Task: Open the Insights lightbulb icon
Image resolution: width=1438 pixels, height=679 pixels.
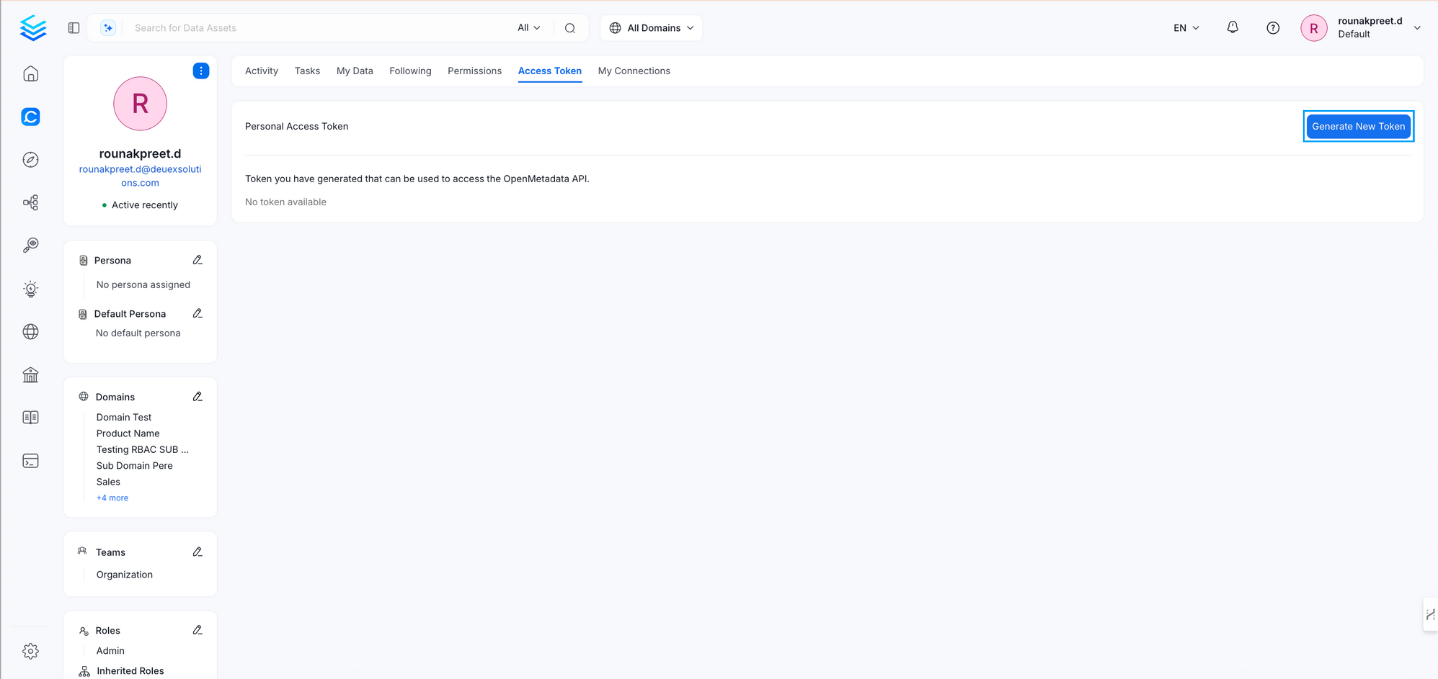Action: click(31, 289)
